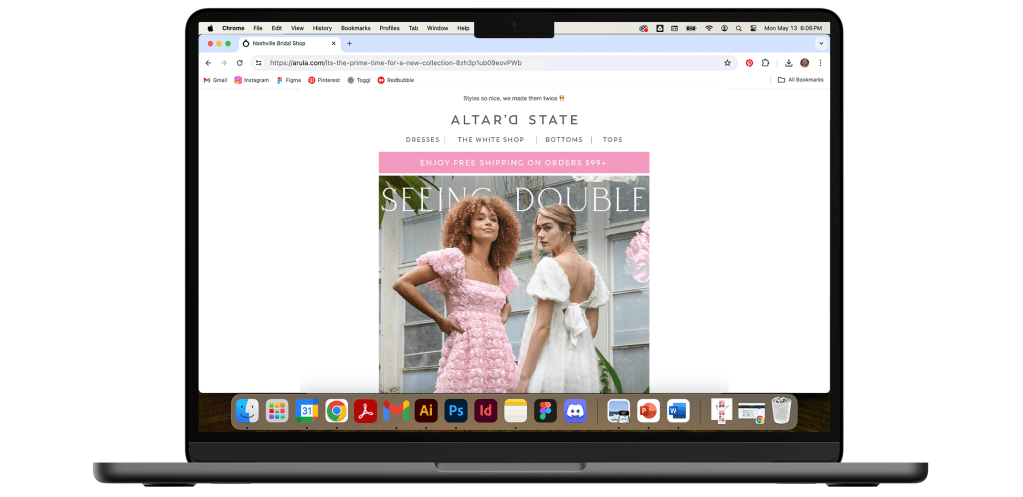Open Notes from the Dock
The image size is (1023, 497).
[x=515, y=411]
